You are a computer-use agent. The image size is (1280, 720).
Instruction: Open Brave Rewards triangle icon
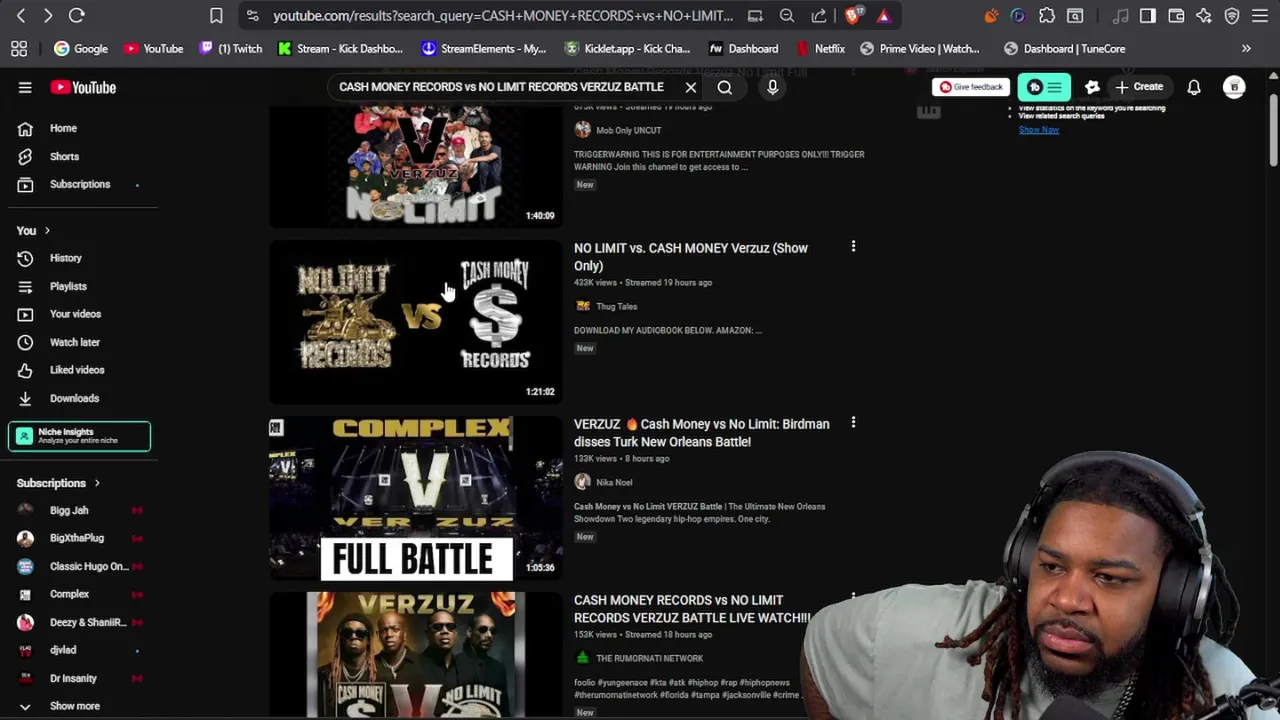[883, 16]
